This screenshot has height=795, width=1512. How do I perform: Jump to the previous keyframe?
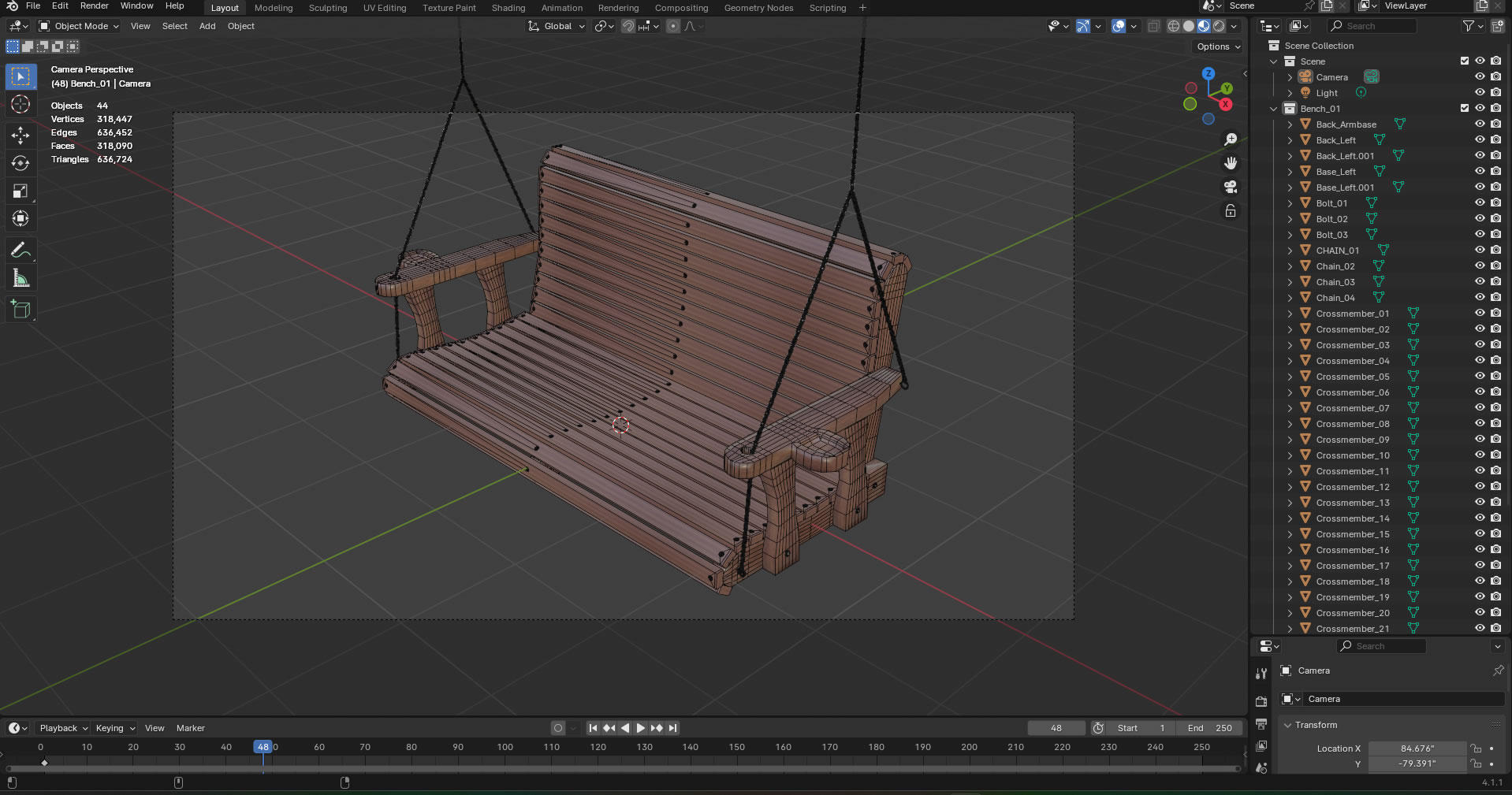click(x=609, y=728)
